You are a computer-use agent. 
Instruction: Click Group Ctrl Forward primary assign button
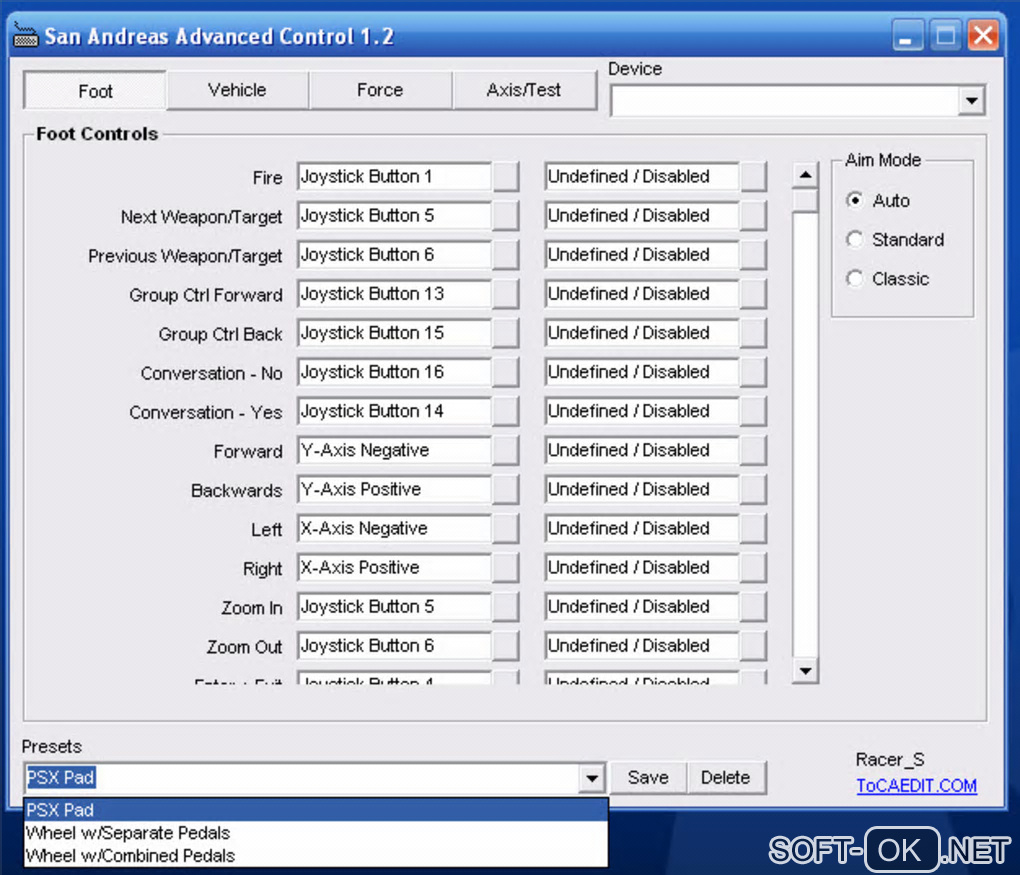coord(505,293)
